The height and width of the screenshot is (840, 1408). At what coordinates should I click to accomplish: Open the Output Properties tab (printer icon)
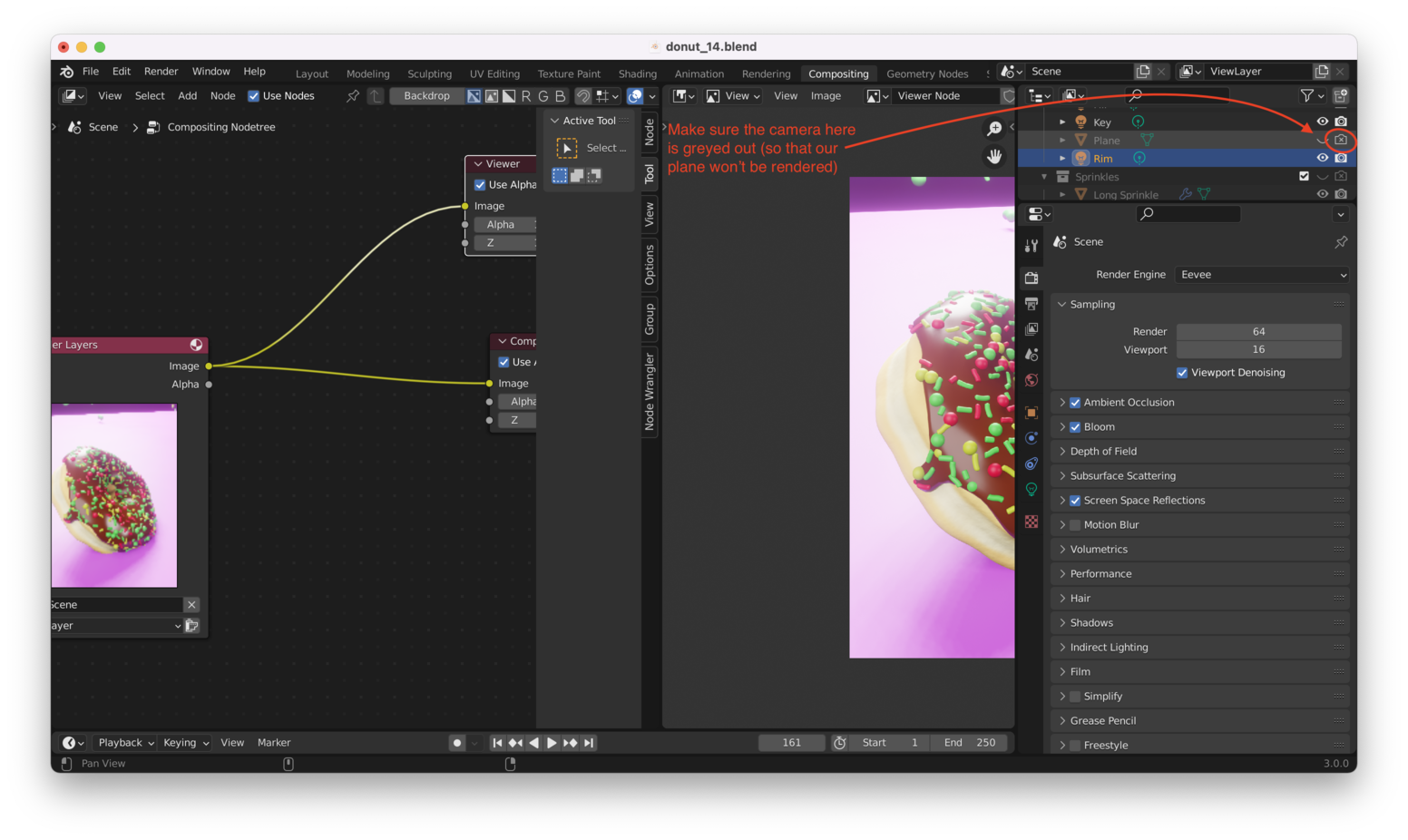pyautogui.click(x=1031, y=303)
